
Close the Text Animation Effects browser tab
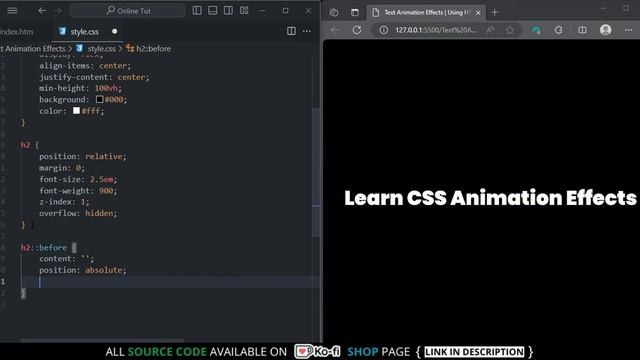click(478, 13)
